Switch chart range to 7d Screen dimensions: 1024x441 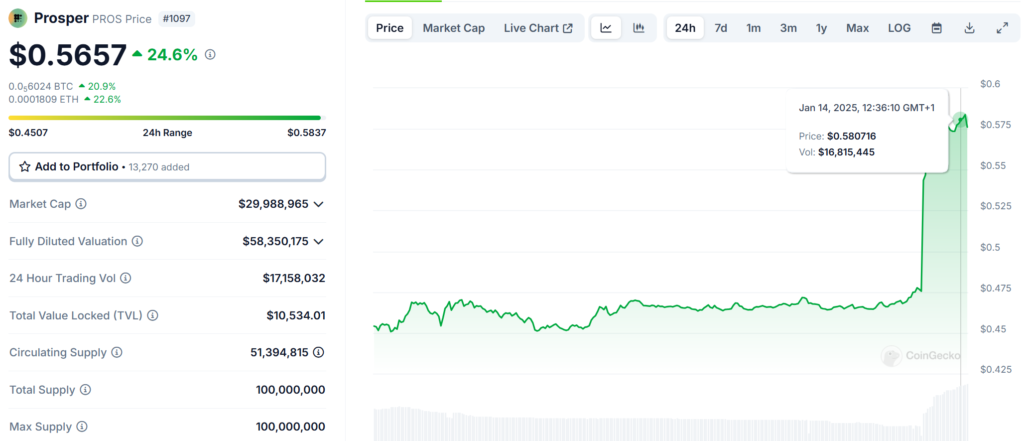tap(720, 28)
